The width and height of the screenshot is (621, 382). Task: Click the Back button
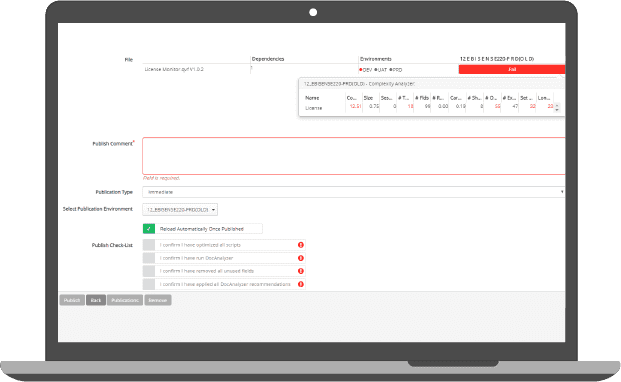(96, 300)
